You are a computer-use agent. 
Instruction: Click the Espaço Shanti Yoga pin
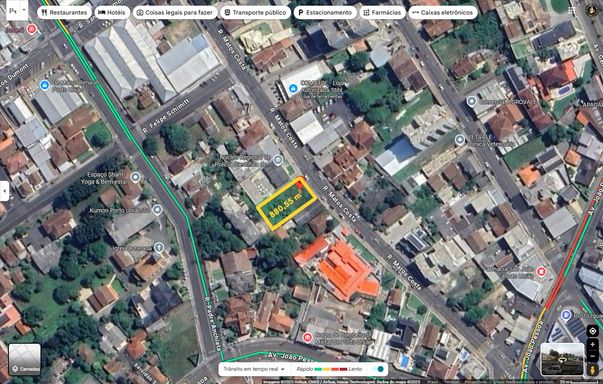click(x=135, y=177)
